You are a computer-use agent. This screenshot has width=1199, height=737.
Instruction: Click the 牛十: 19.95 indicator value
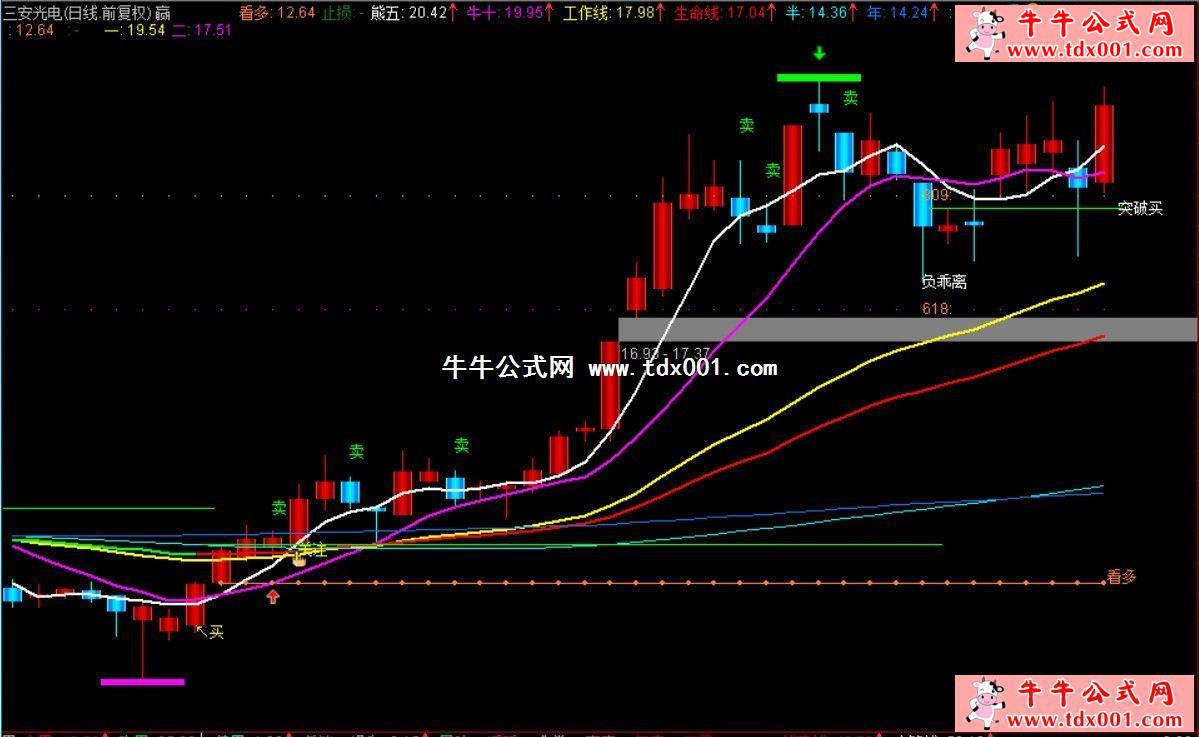tap(505, 13)
